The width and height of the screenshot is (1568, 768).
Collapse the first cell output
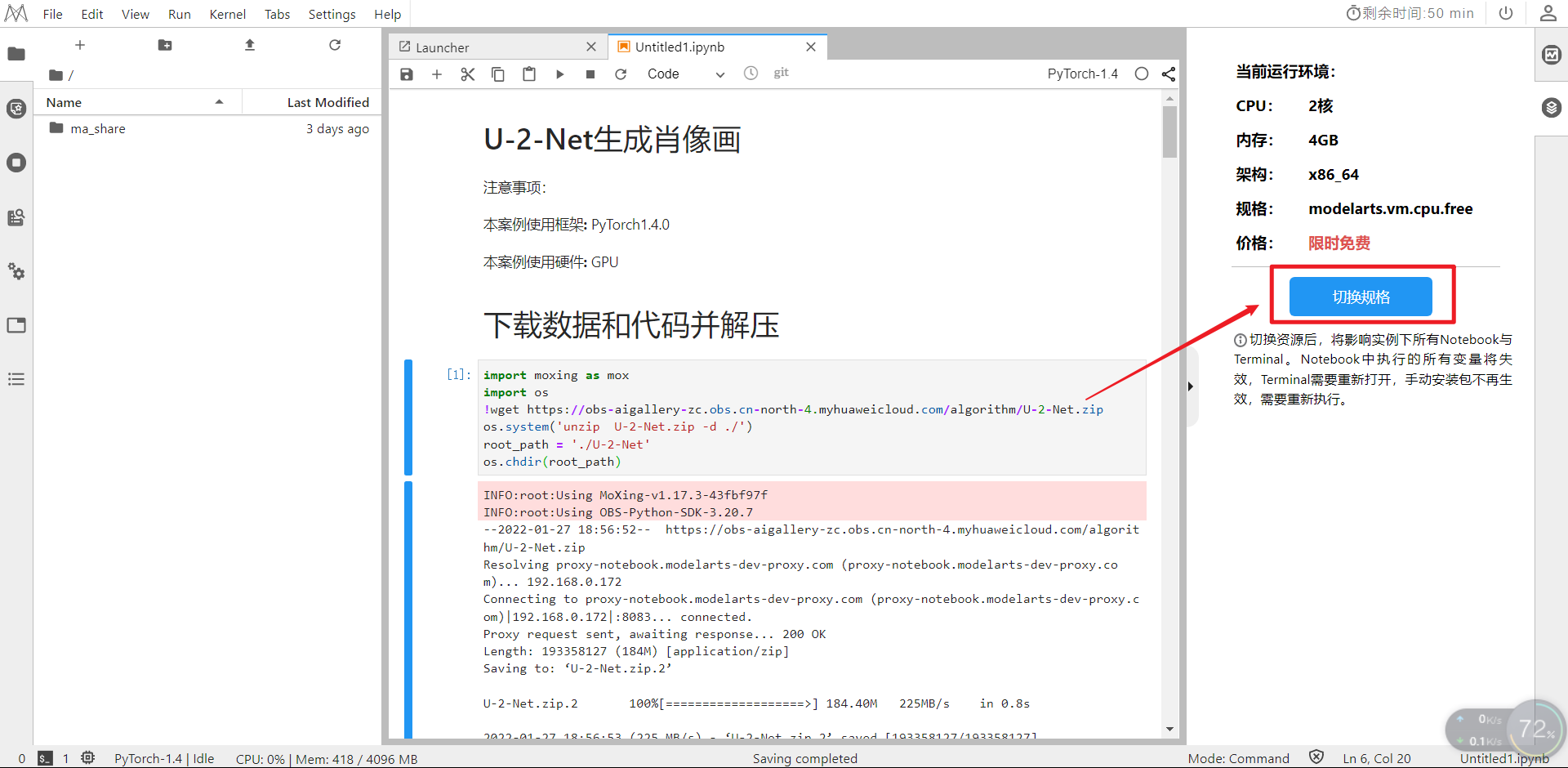coord(408,610)
